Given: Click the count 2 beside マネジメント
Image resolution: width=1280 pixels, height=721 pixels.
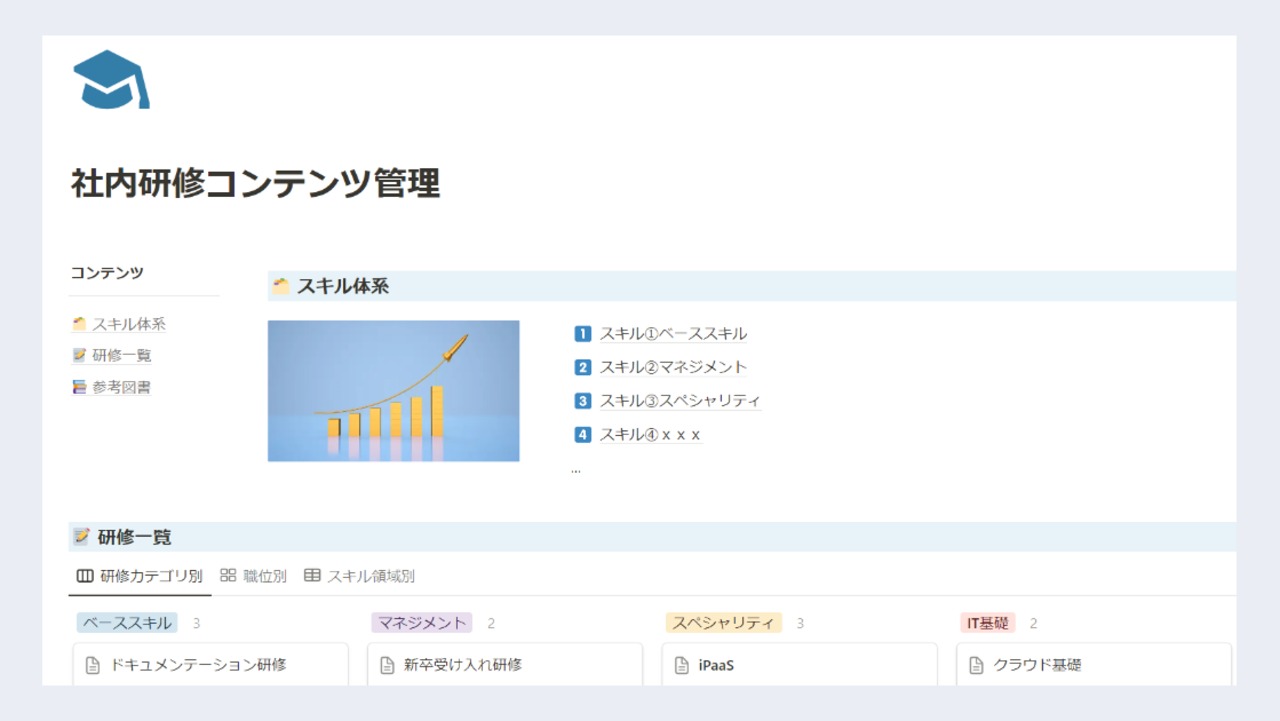Looking at the screenshot, I should click(x=491, y=623).
